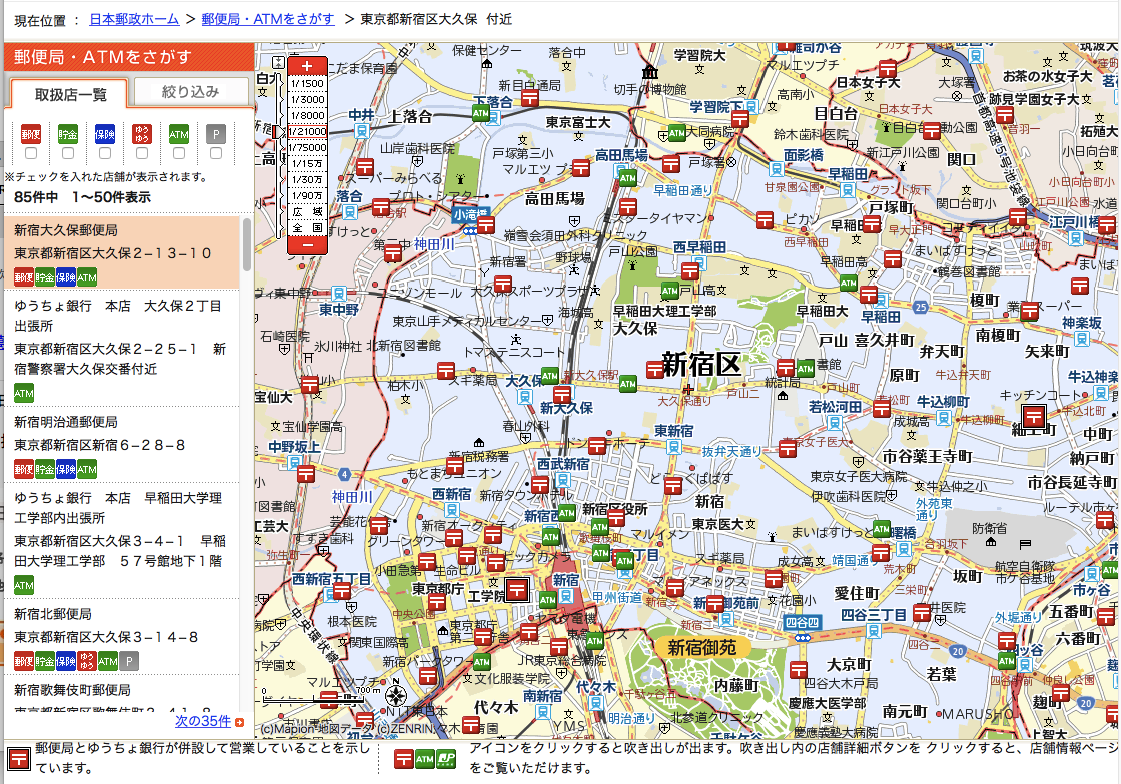Screen dimensions: 1121x784
Task: Click the large post office marker near 工学院
Action: coord(517,589)
